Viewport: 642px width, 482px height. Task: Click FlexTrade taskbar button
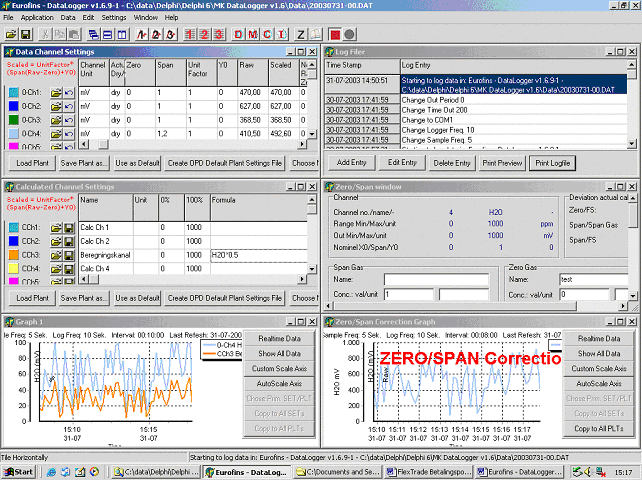[x=429, y=472]
